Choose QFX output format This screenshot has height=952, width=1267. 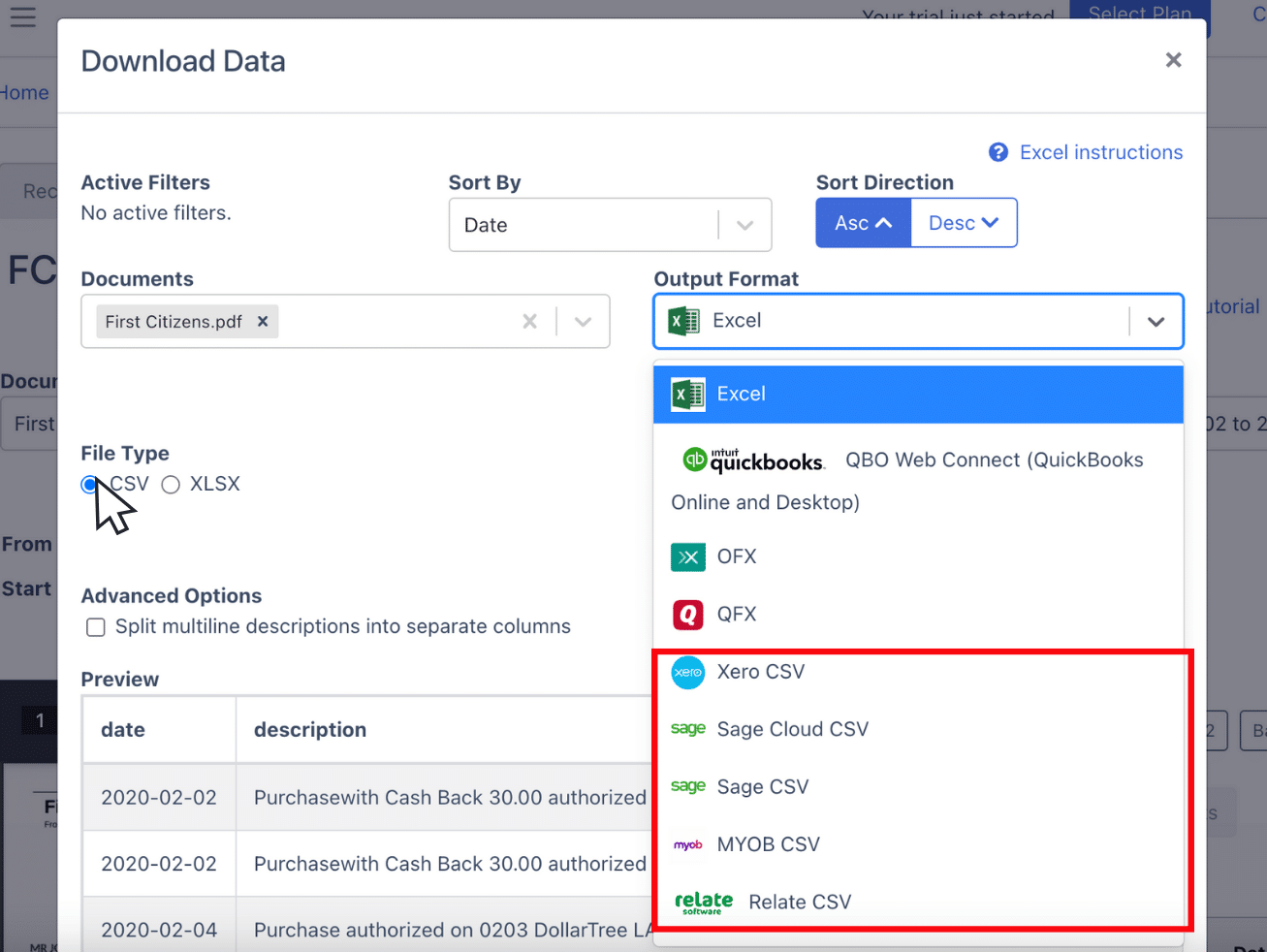pyautogui.click(x=918, y=614)
